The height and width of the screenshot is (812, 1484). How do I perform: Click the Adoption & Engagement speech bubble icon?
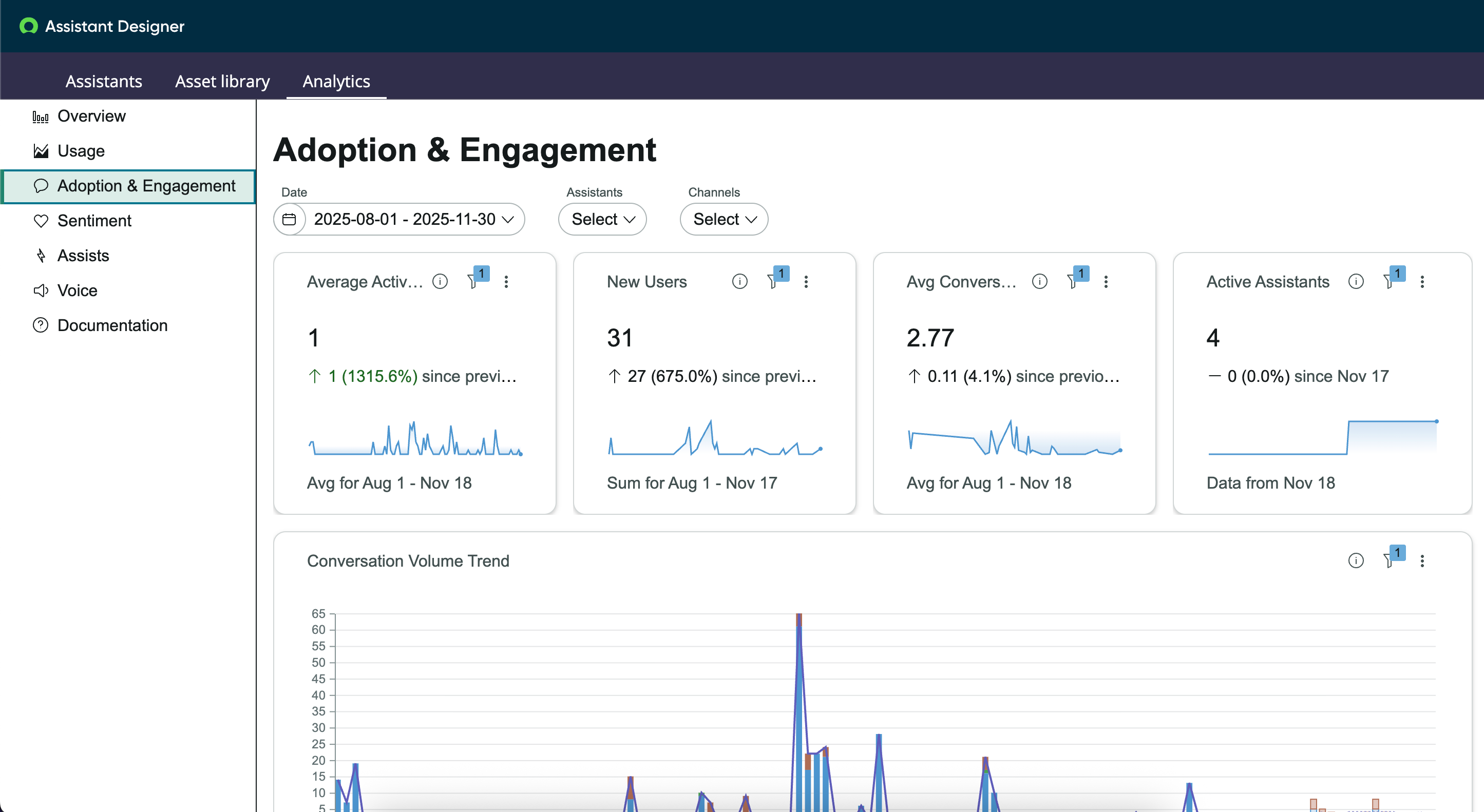pos(41,186)
